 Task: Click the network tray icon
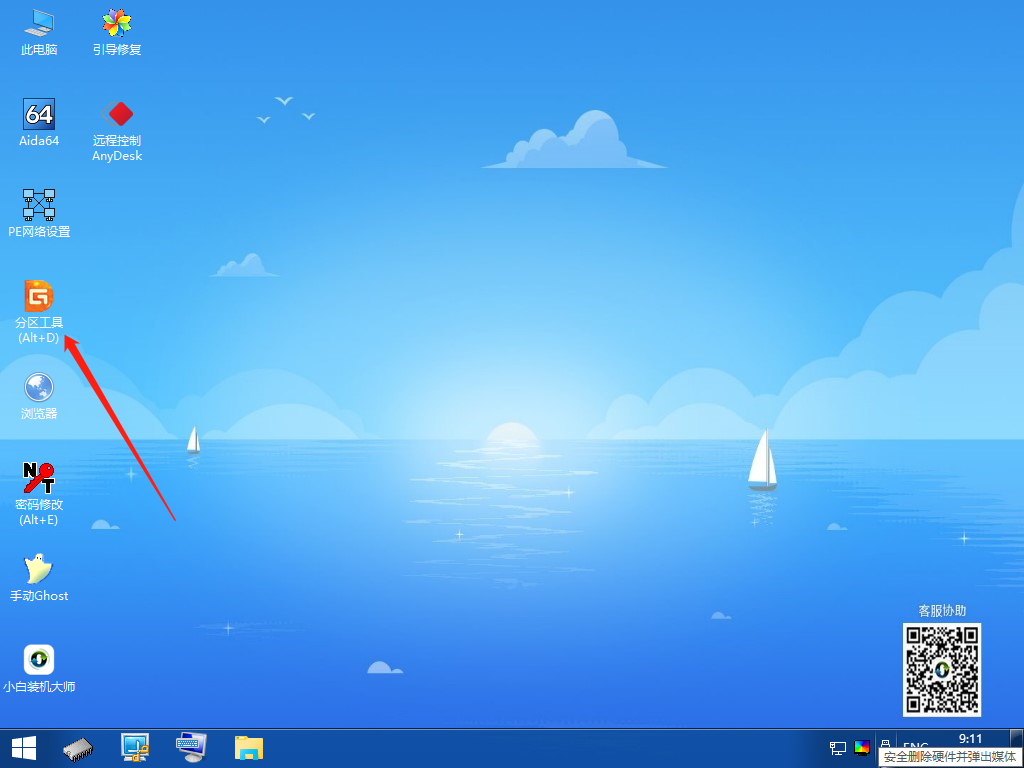click(838, 748)
